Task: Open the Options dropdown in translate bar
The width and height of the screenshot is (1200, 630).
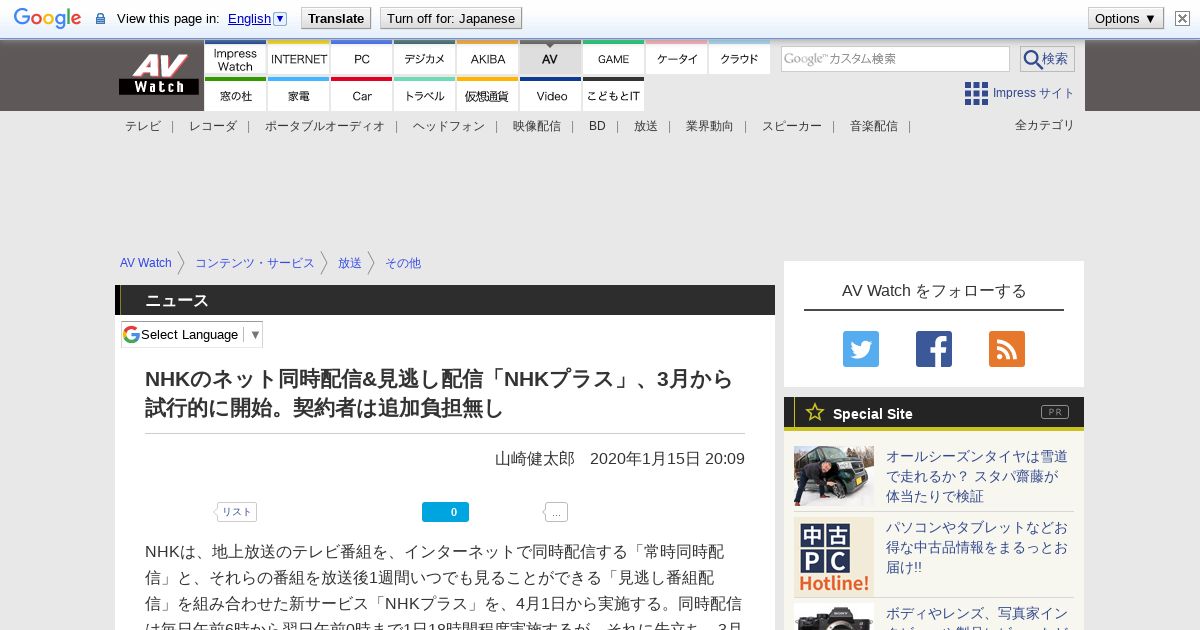Action: (1126, 18)
